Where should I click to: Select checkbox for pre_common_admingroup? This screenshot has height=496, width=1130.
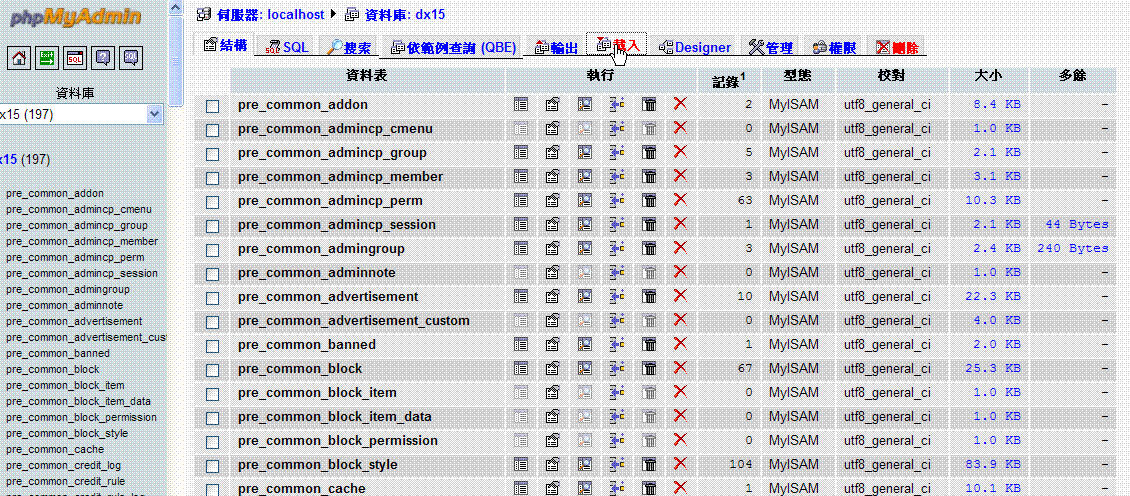pyautogui.click(x=212, y=250)
